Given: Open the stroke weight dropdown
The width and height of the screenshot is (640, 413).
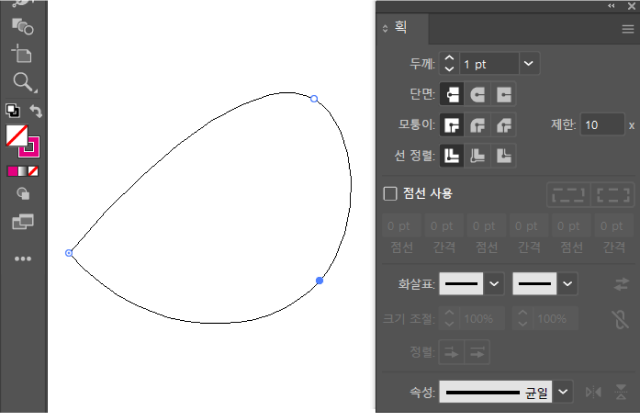Looking at the screenshot, I should click(x=529, y=64).
